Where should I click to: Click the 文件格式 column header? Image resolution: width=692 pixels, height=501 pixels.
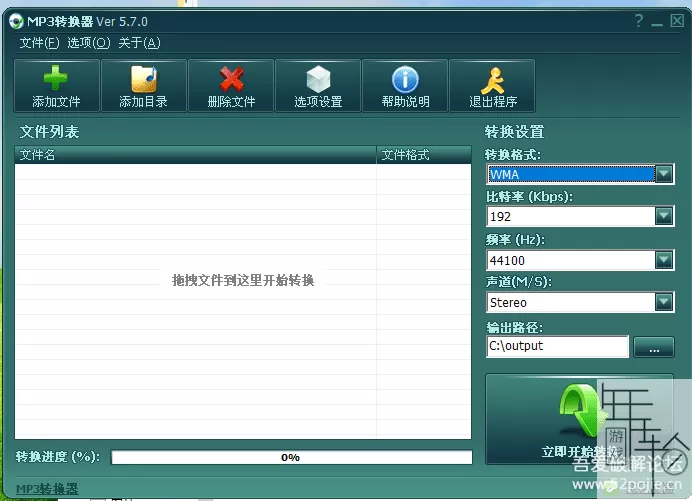pyautogui.click(x=424, y=155)
